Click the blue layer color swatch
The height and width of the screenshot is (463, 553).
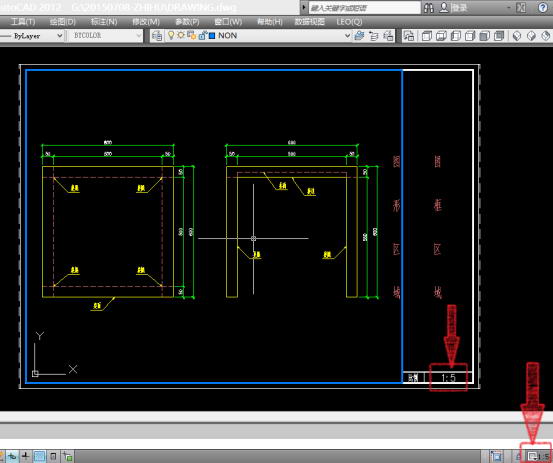click(x=212, y=36)
